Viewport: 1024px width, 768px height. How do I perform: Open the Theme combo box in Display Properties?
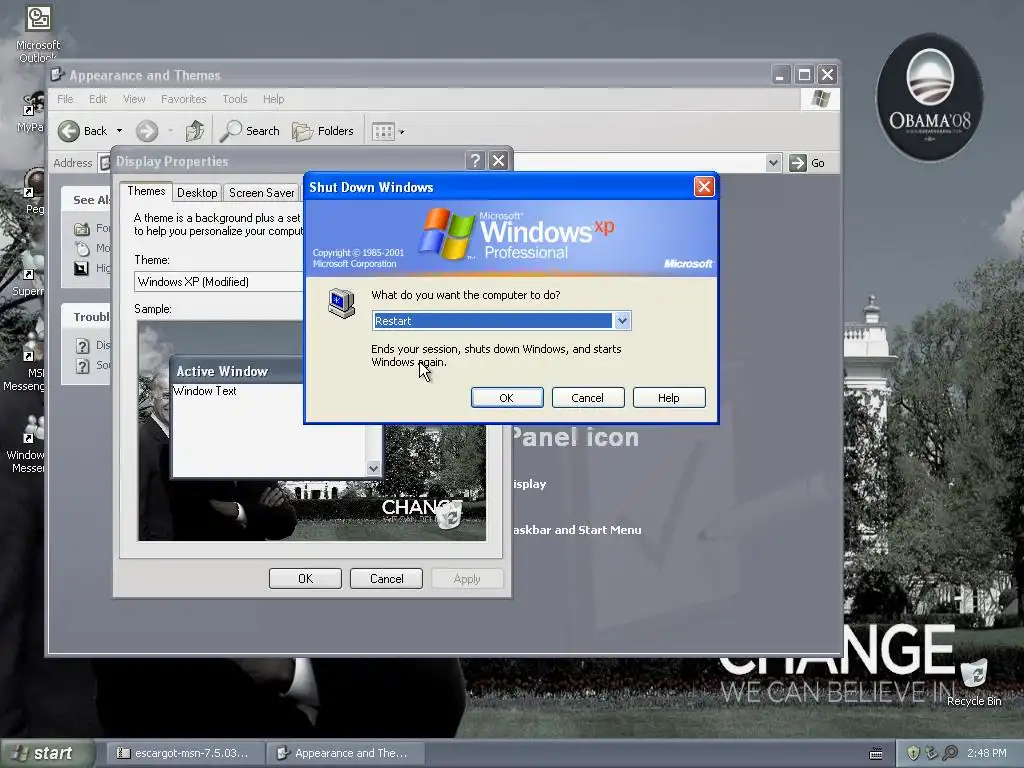click(x=219, y=281)
